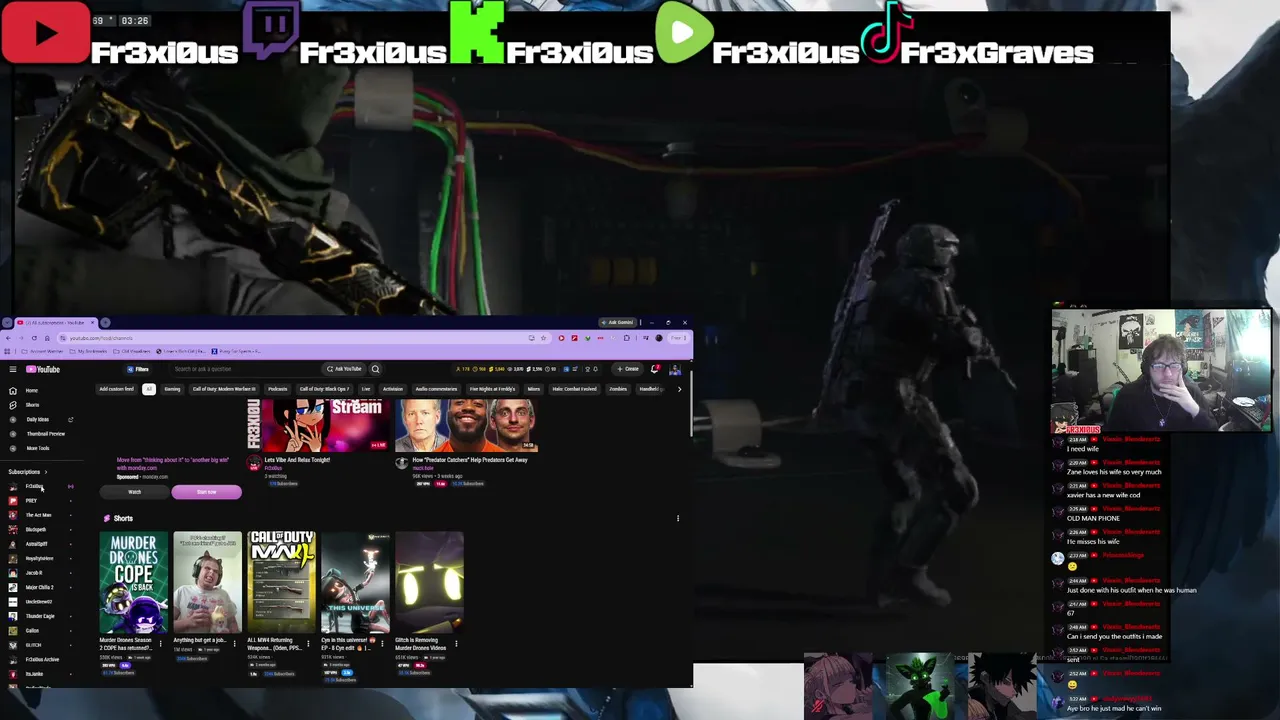Open the GLITCH subscription
The width and height of the screenshot is (1280, 720).
tap(33, 645)
